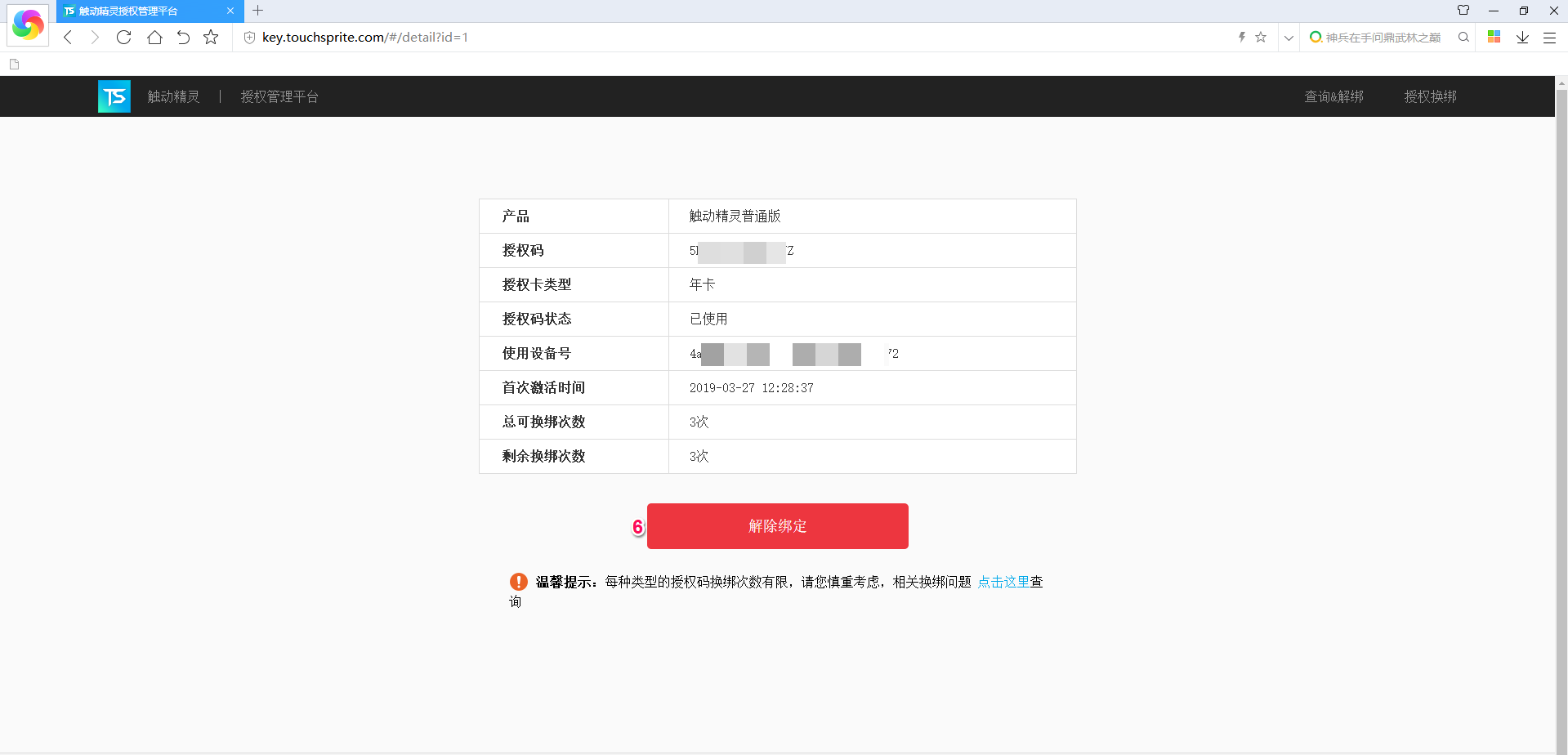Click the TS TouchSprite logo icon

pos(114,96)
